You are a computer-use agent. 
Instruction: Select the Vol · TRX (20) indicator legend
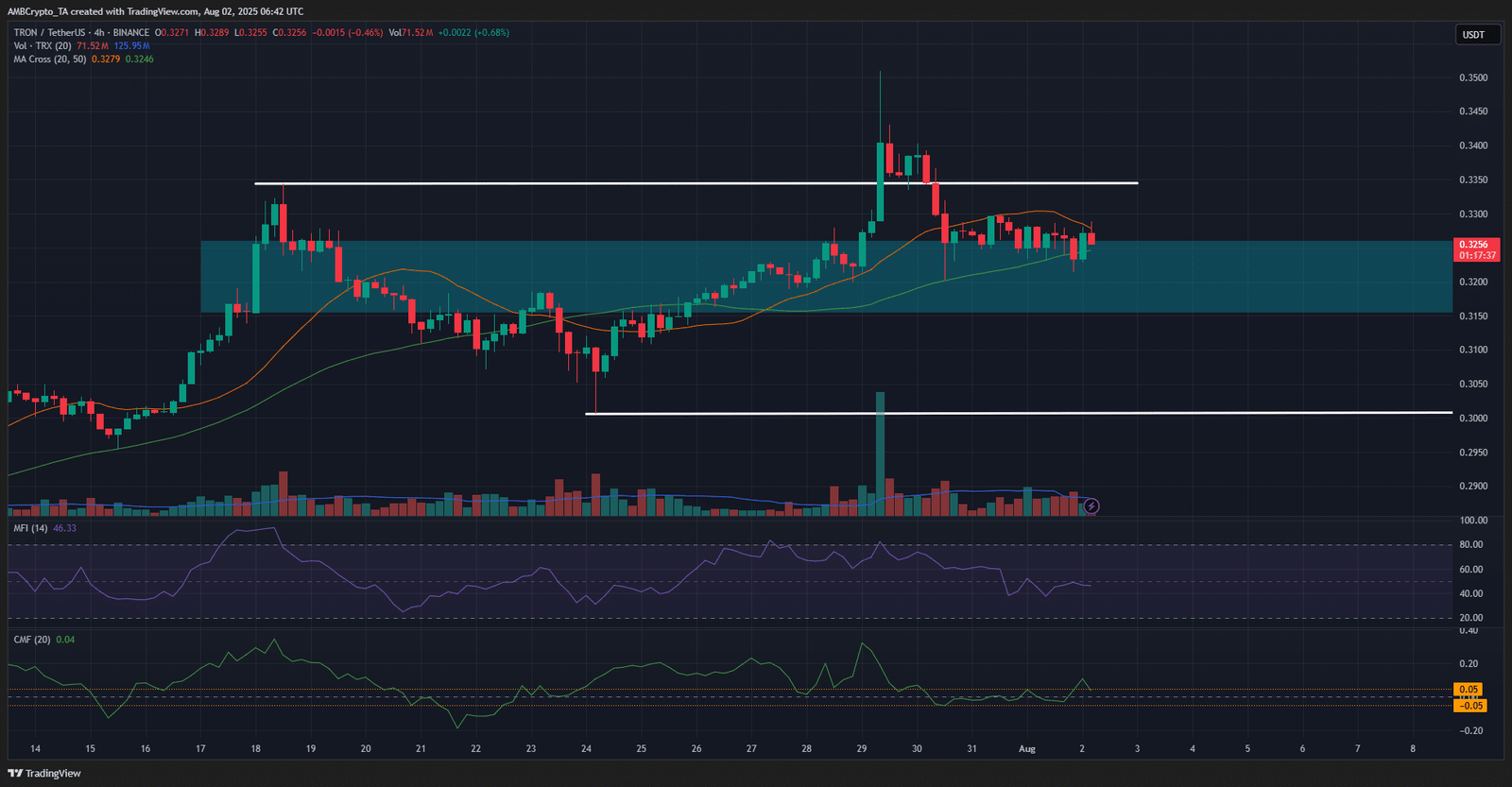(x=43, y=45)
